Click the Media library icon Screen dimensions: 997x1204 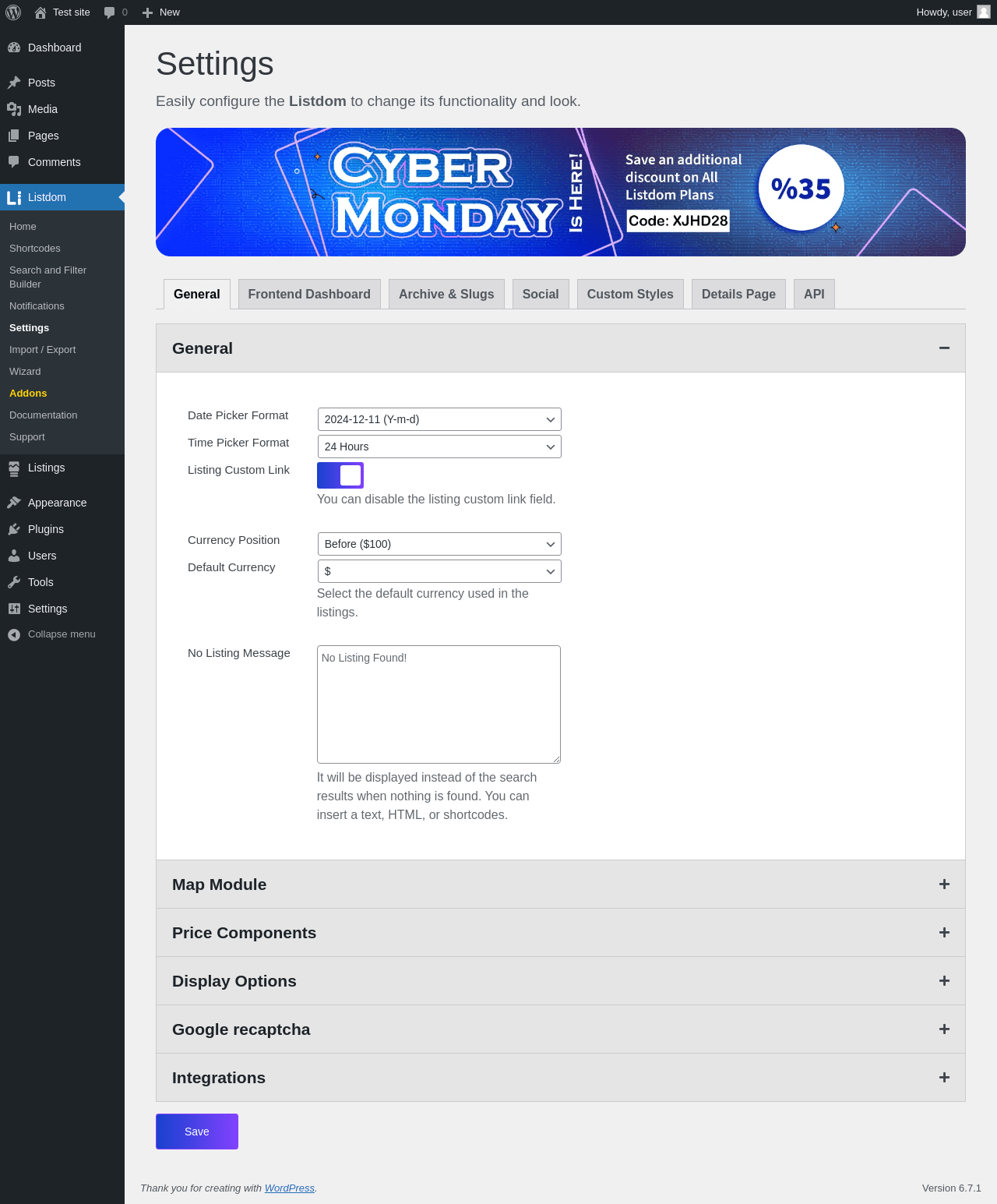click(14, 109)
